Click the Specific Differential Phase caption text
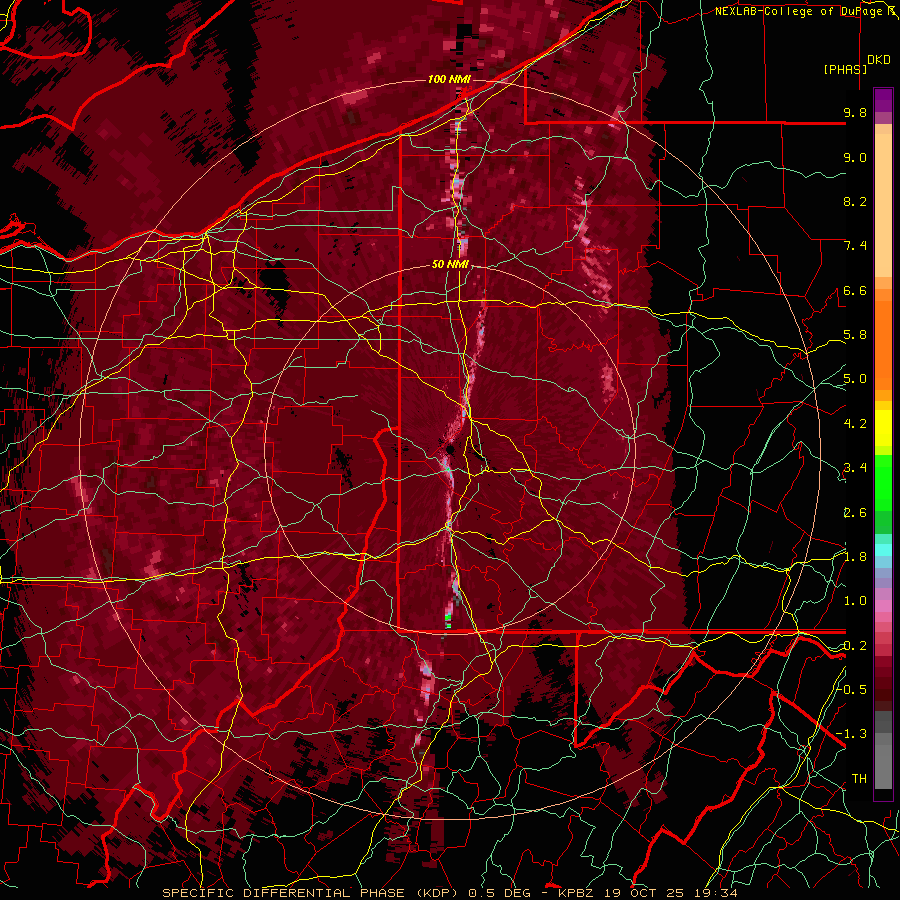Screen dimensions: 900x900 tap(450, 893)
